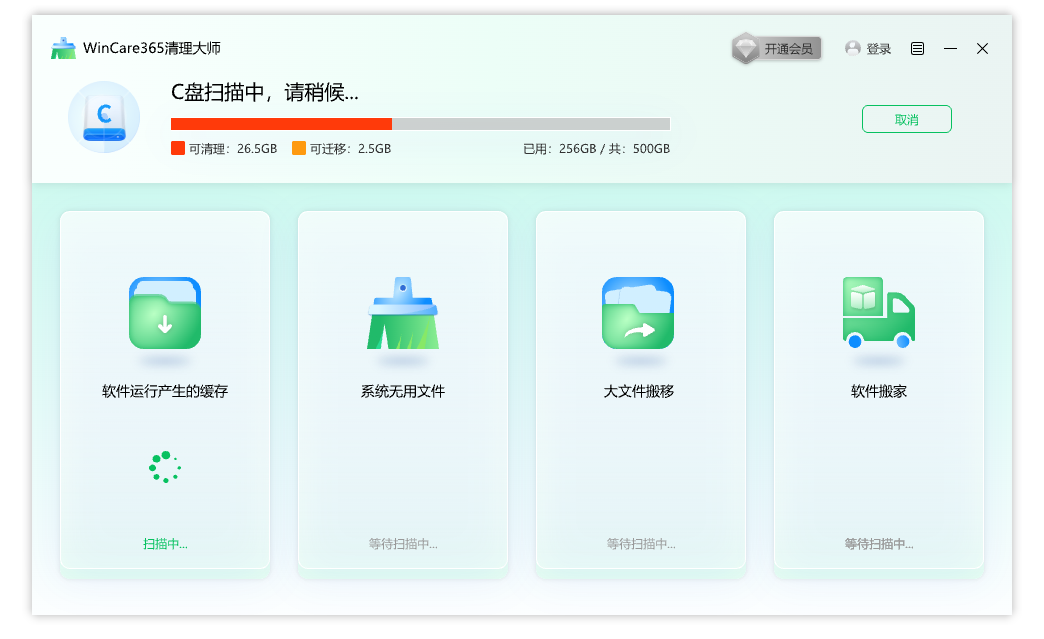This screenshot has width=1044, height=639.
Task: Click the green scanning spinner indicator
Action: tap(164, 467)
